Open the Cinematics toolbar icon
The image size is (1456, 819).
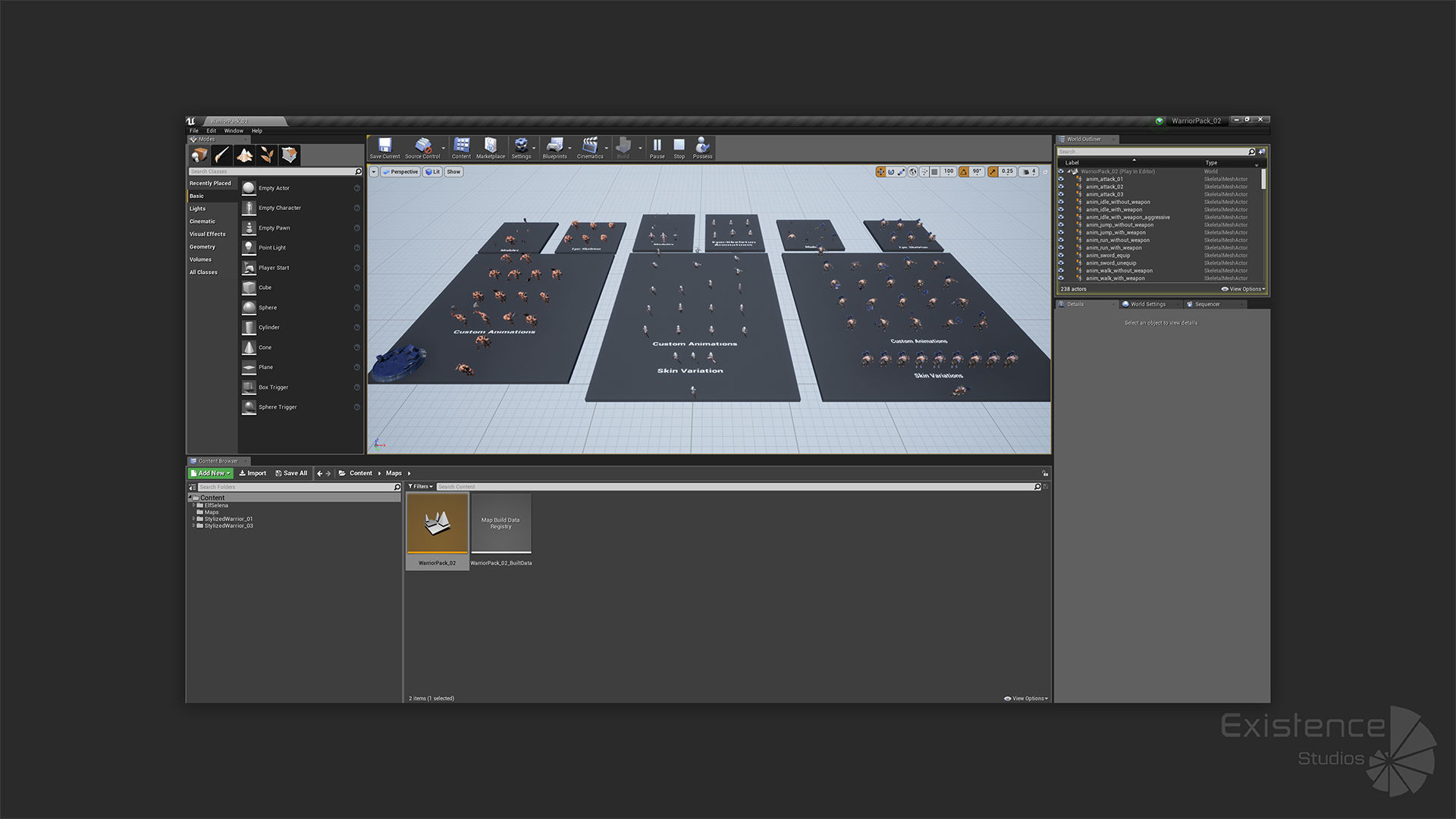(590, 146)
